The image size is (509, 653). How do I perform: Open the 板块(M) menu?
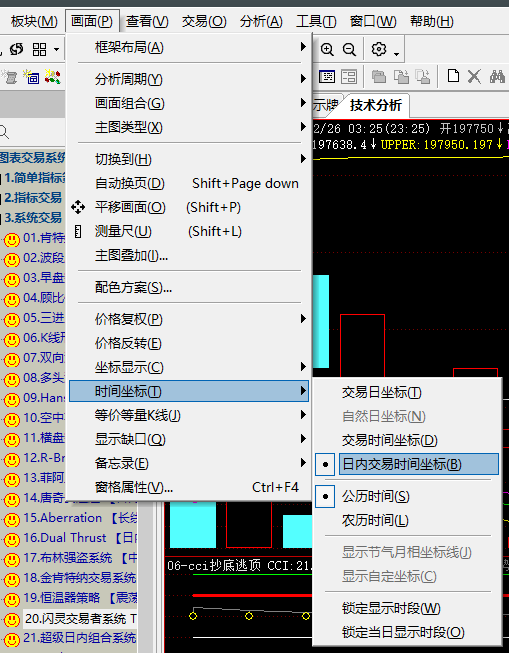click(x=34, y=21)
